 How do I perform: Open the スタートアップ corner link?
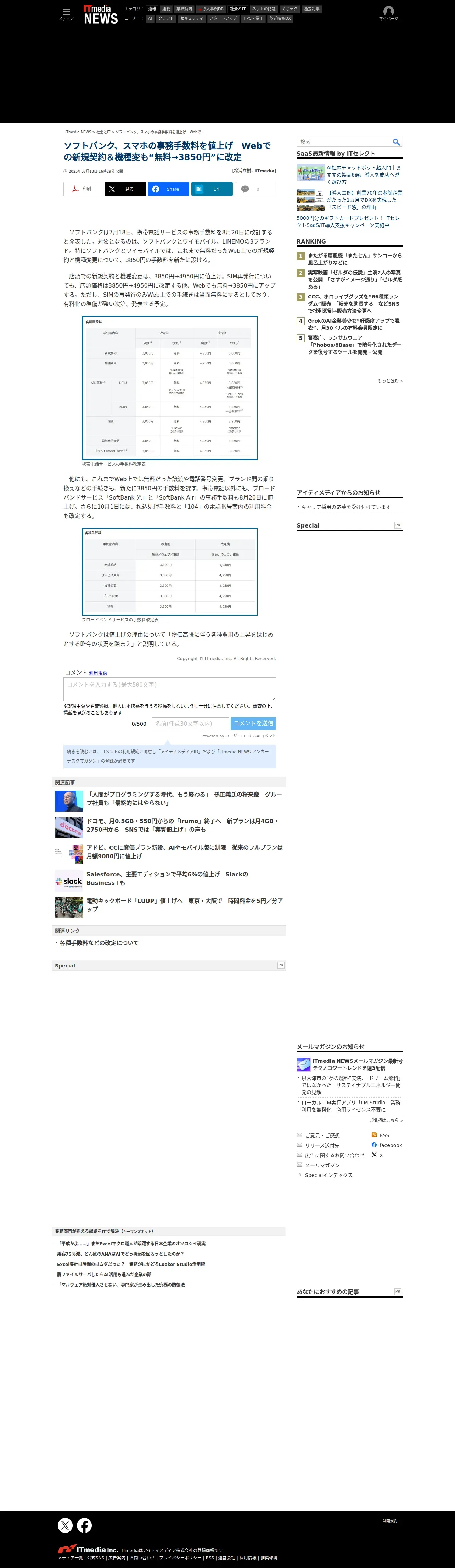click(223, 18)
